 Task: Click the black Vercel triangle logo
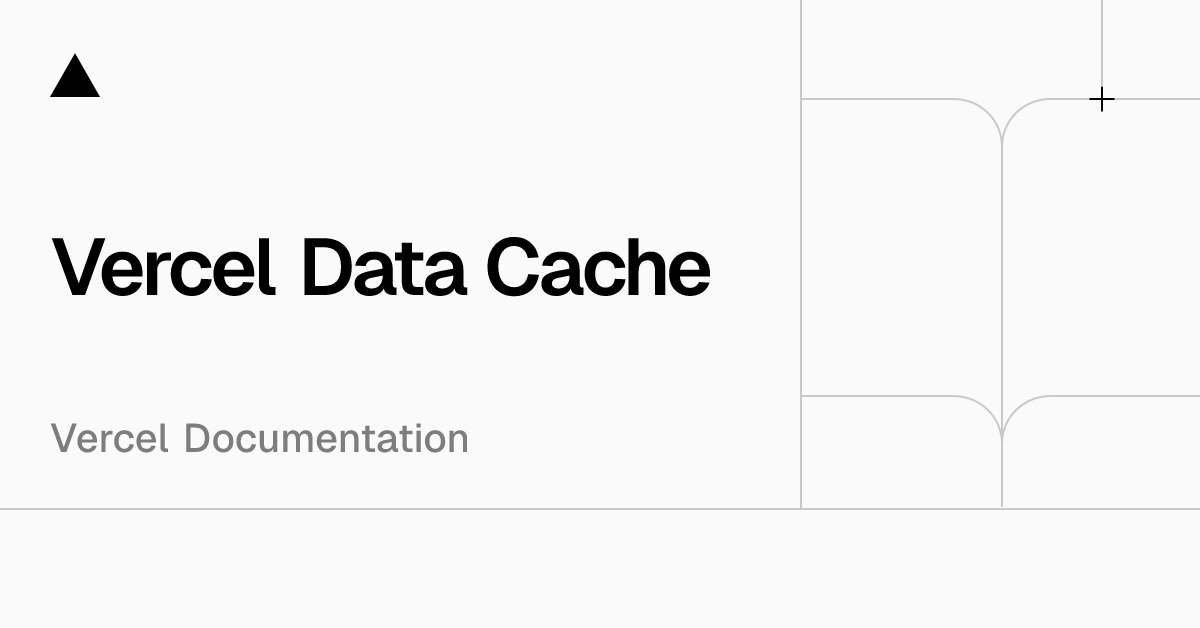click(75, 77)
